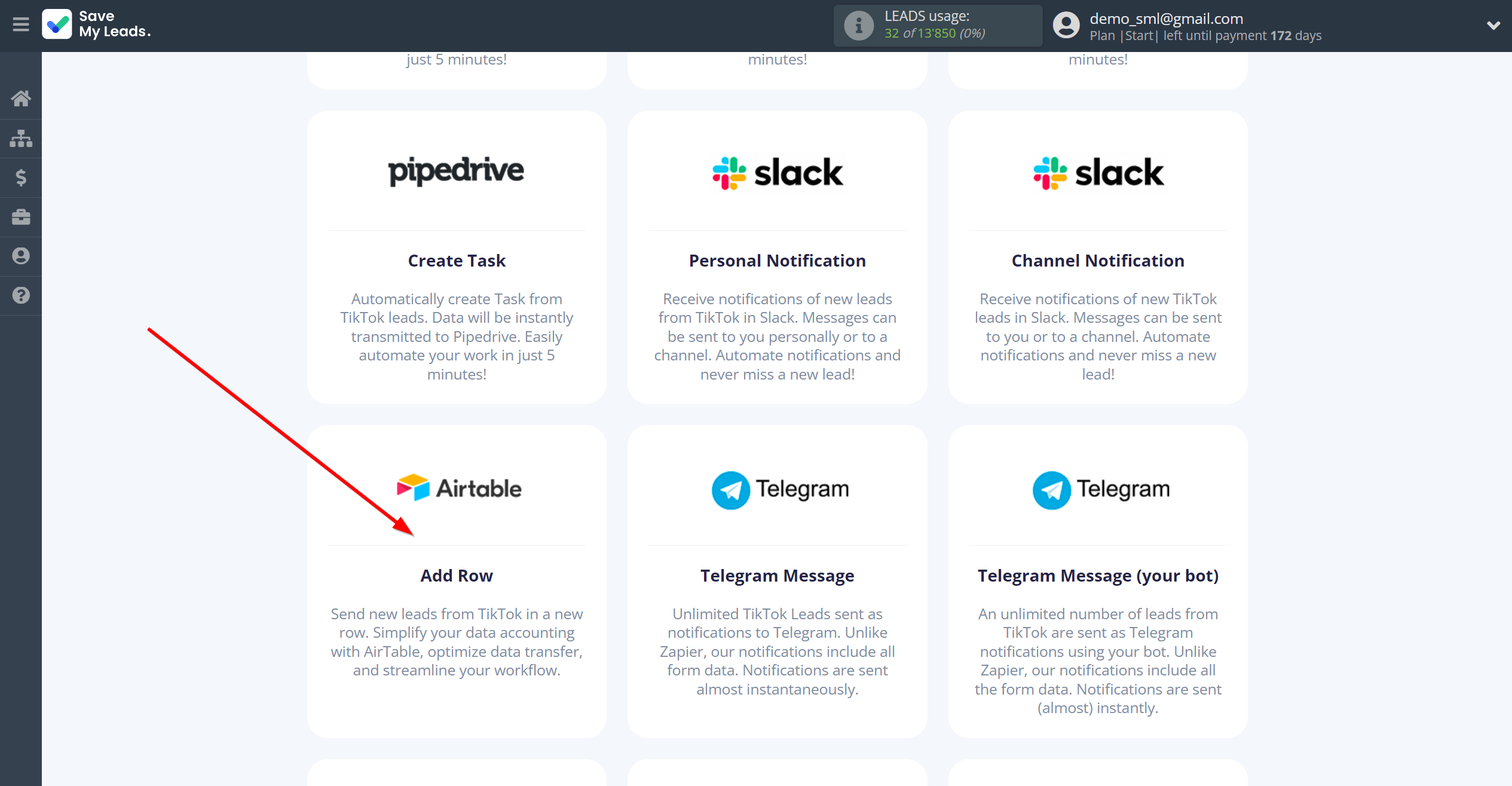Click the Pipedrive logo

tap(457, 172)
